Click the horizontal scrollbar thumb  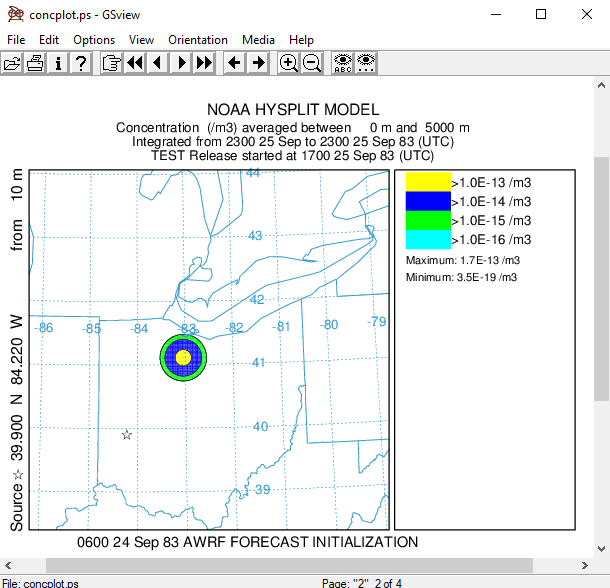pyautogui.click(x=289, y=565)
